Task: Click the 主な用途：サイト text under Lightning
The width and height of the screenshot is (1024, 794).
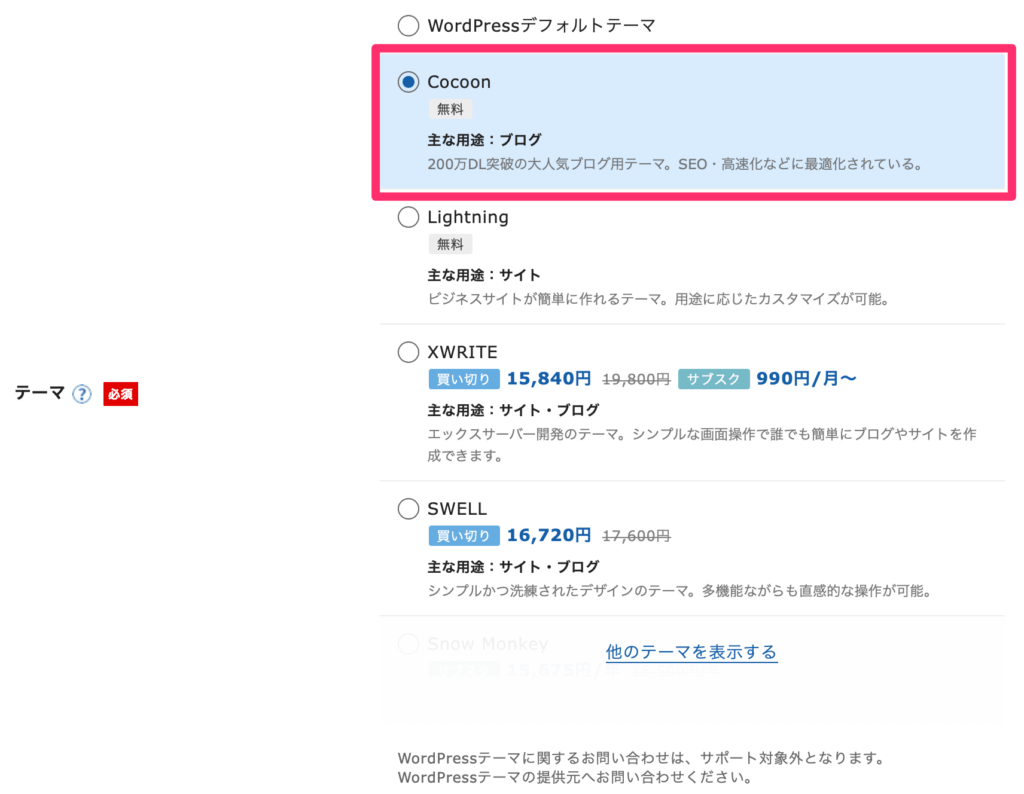Action: [484, 275]
